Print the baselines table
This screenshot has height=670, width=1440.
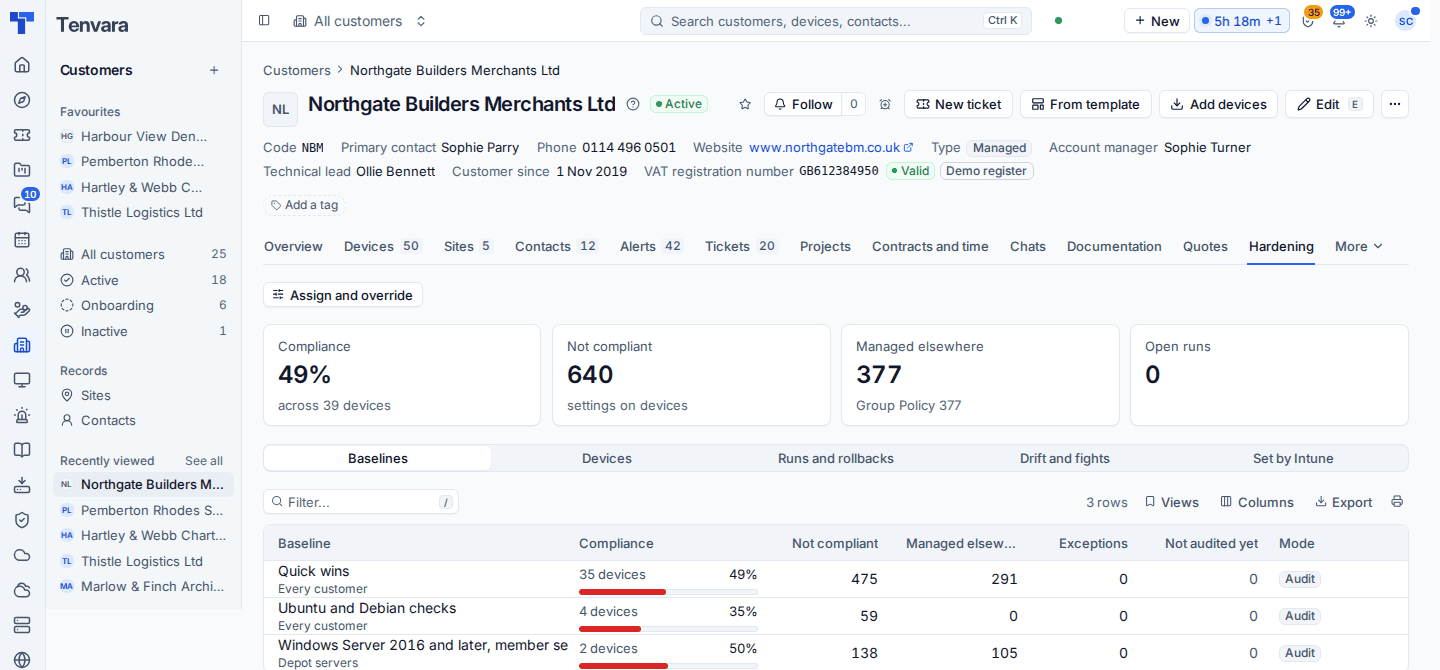1397,502
